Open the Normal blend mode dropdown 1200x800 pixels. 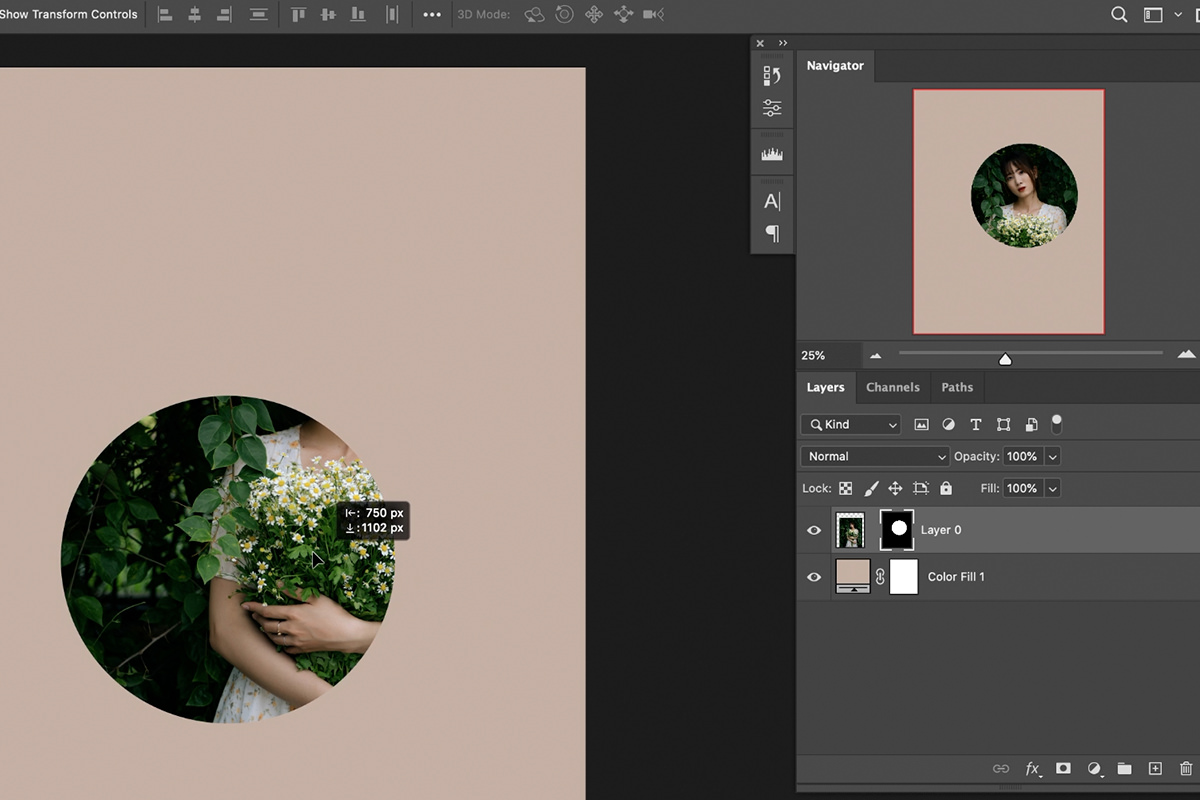[873, 456]
